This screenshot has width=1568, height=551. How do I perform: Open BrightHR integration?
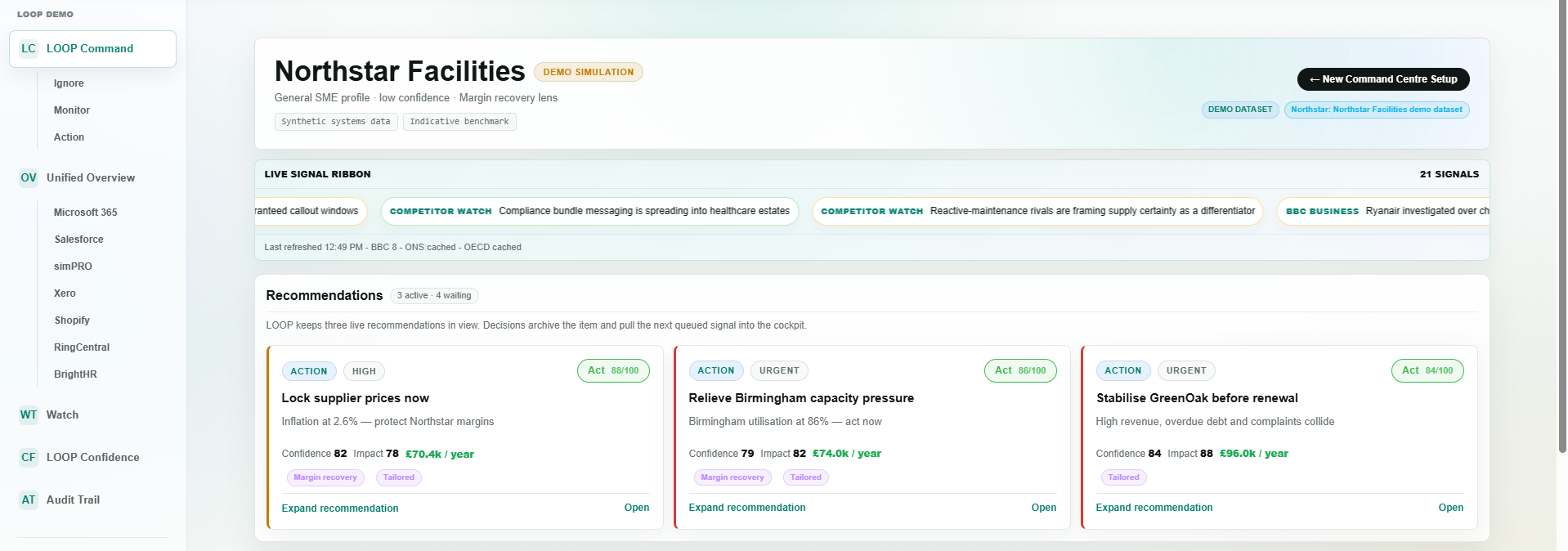coord(75,374)
